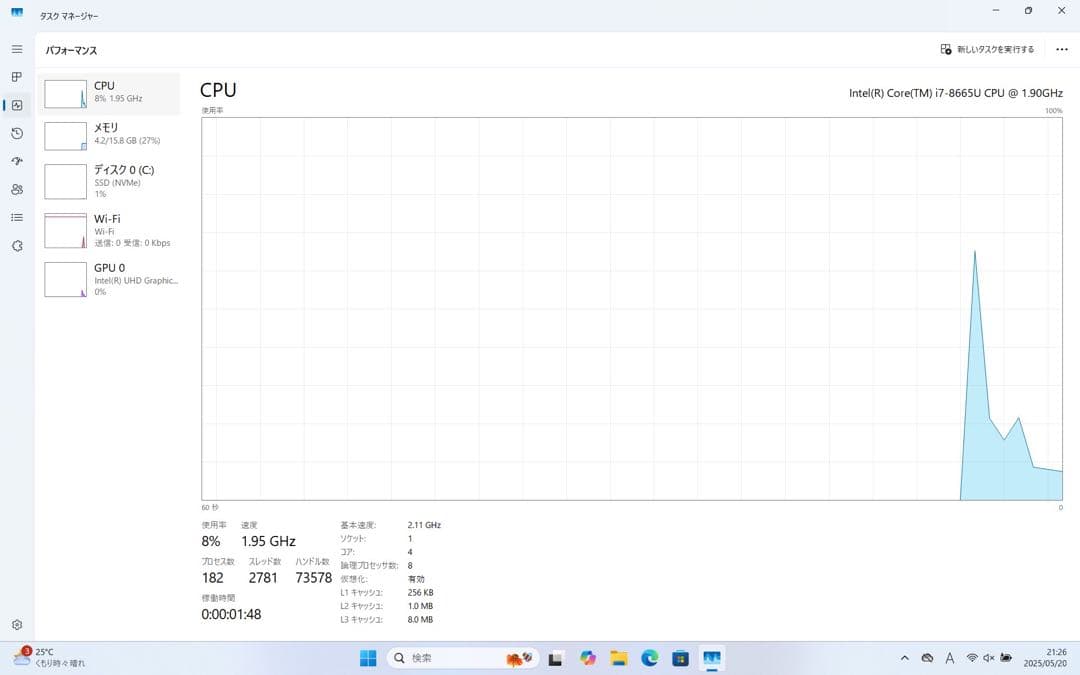
Task: Open the Details page
Action: [x=16, y=217]
